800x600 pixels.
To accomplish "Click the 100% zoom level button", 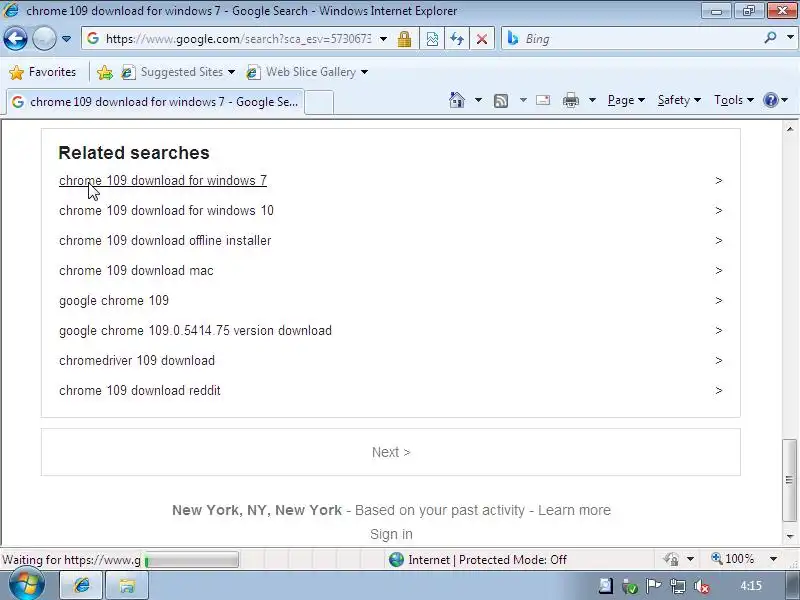I will 733,559.
